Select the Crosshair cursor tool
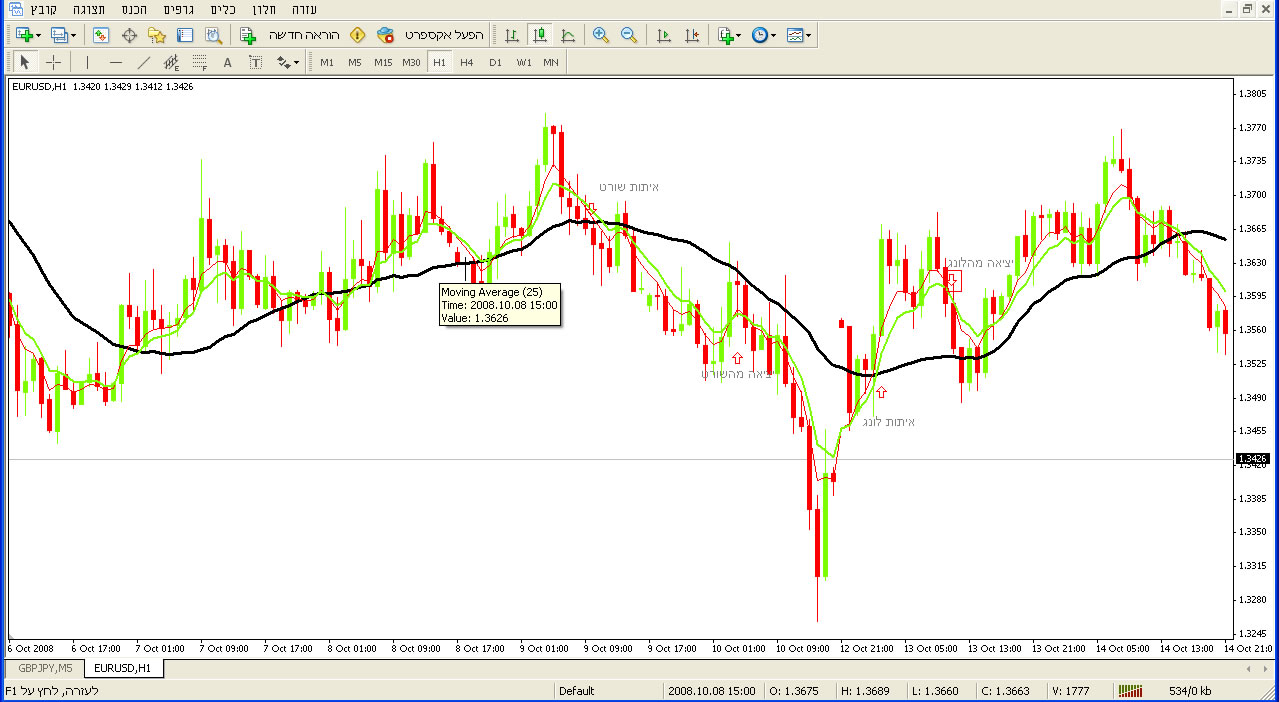 [x=54, y=62]
